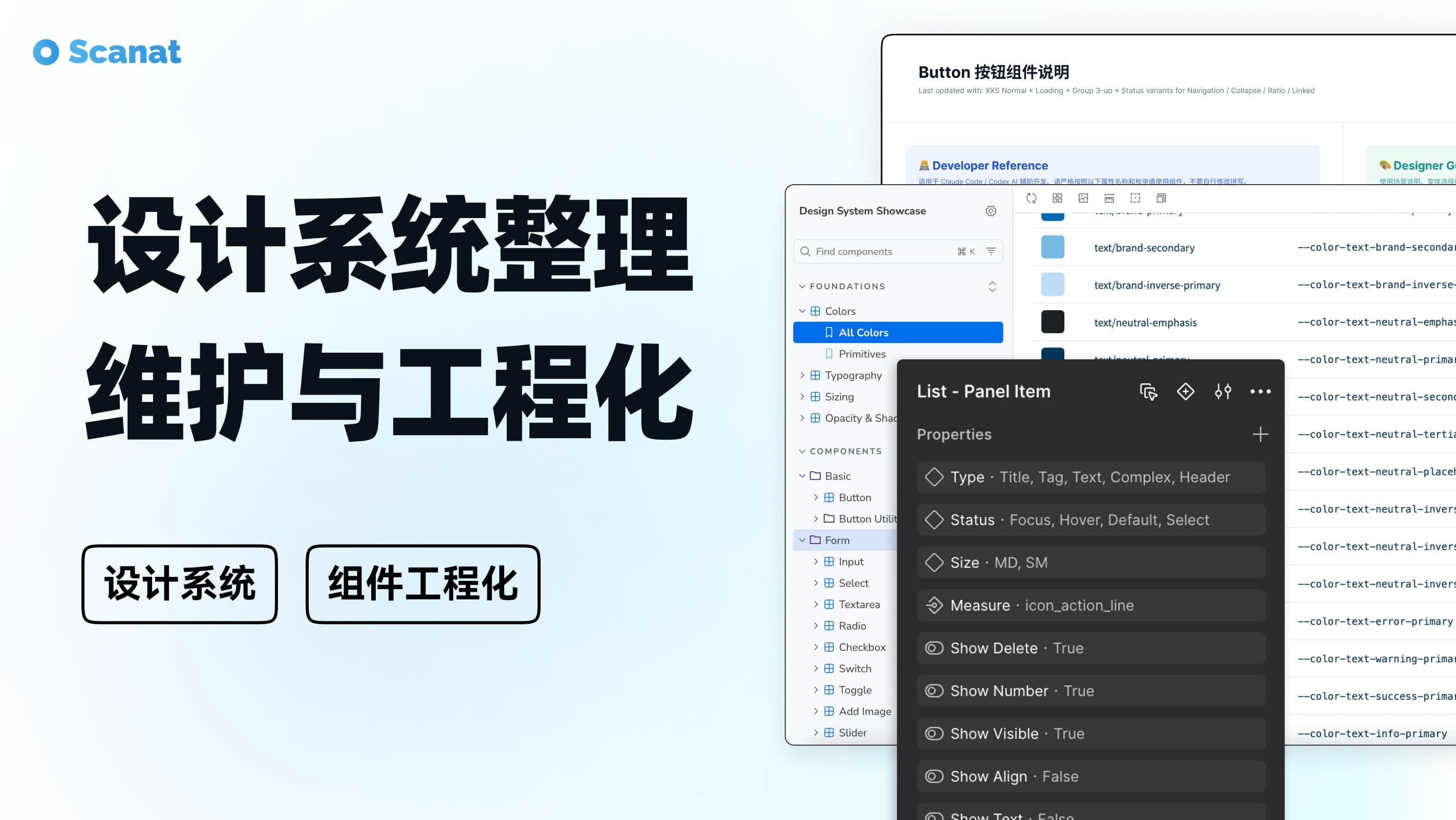This screenshot has width=1456, height=820.
Task: Click the grid view icon in toolbar
Action: [1058, 198]
